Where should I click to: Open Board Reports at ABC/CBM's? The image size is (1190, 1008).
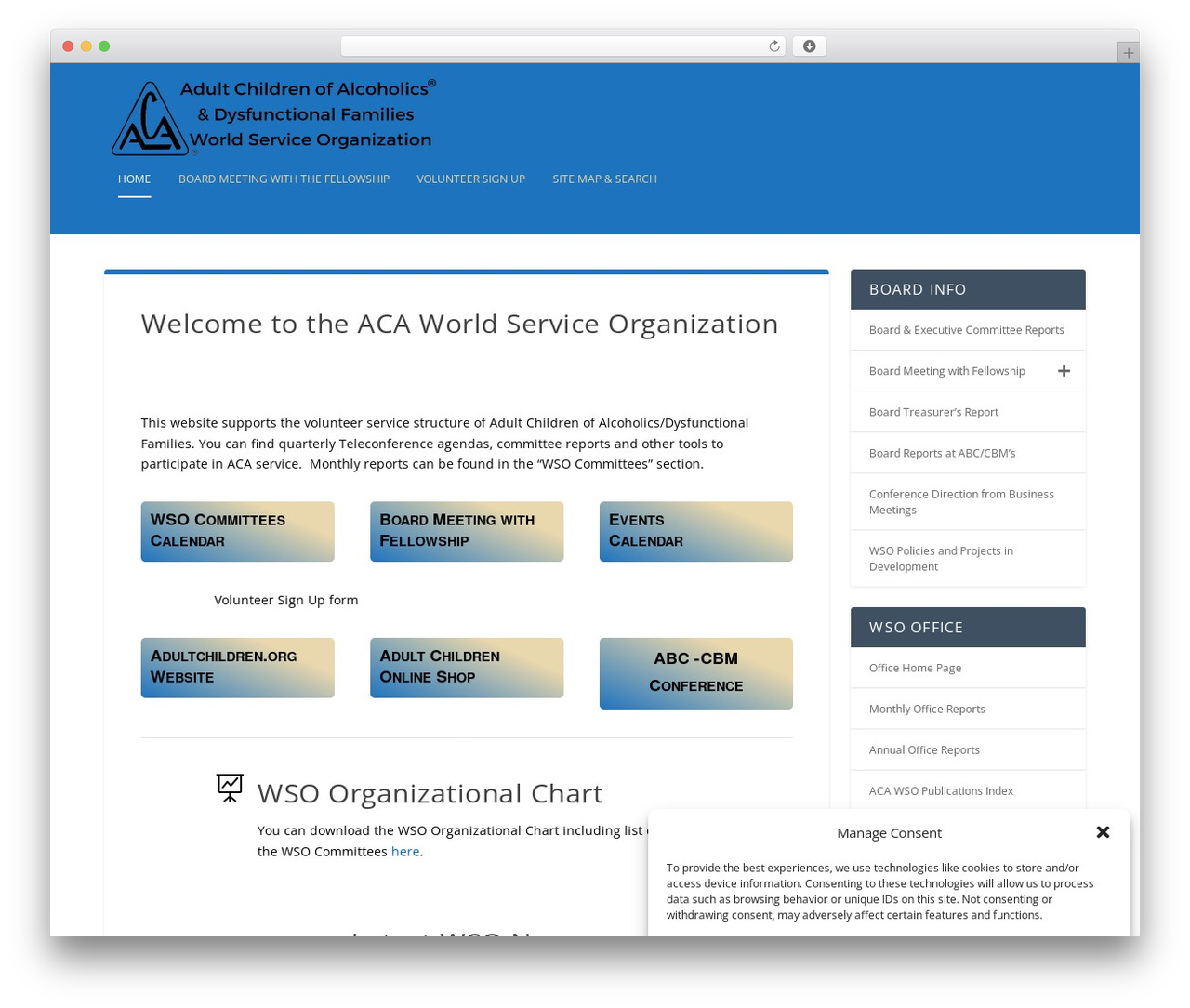click(x=942, y=453)
